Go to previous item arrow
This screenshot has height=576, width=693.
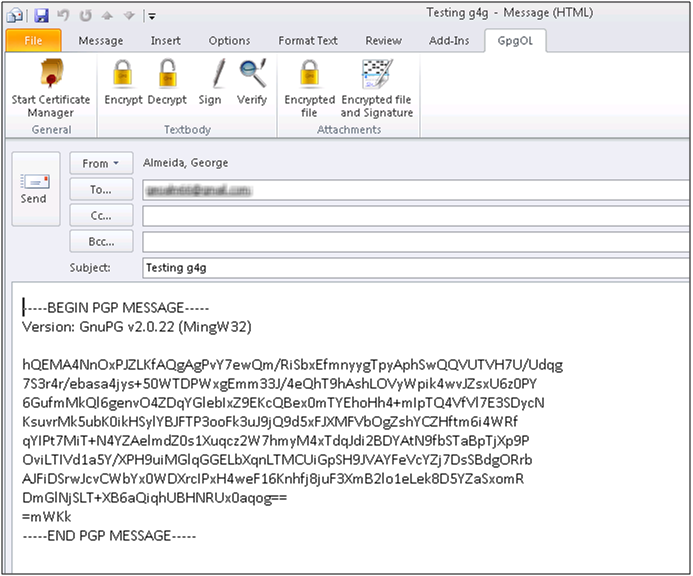[x=107, y=16]
